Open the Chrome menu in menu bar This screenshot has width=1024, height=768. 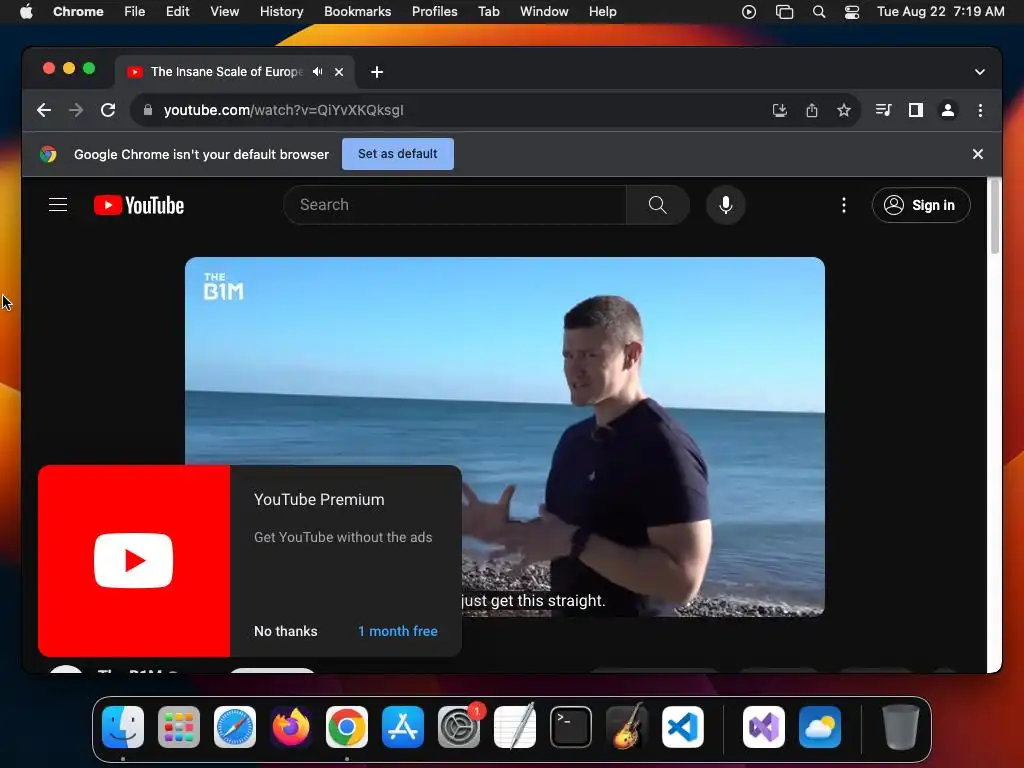78,12
